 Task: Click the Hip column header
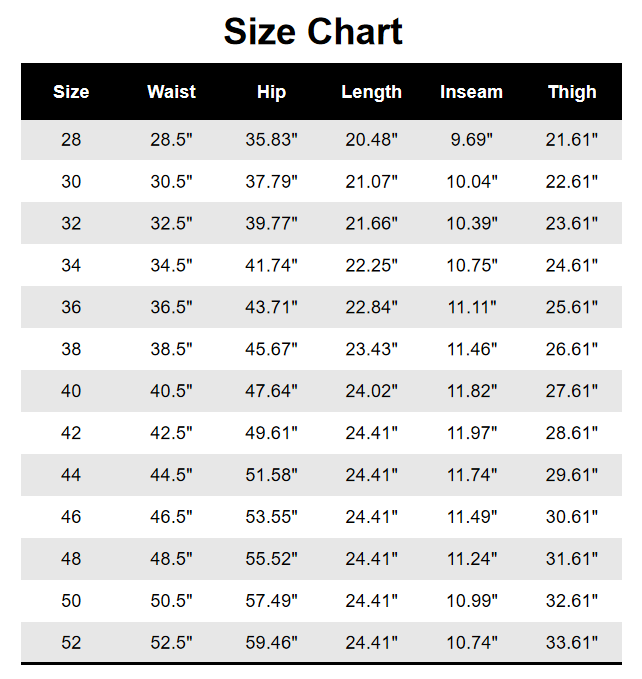coord(271,92)
